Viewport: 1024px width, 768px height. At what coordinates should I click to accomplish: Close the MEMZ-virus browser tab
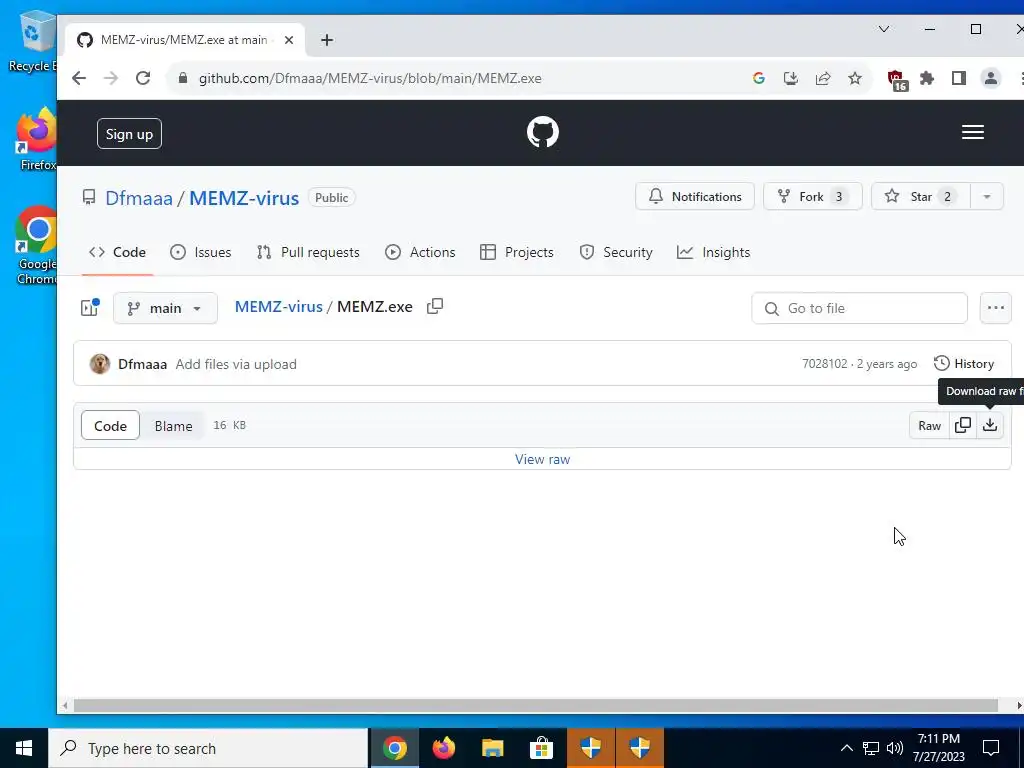[289, 40]
